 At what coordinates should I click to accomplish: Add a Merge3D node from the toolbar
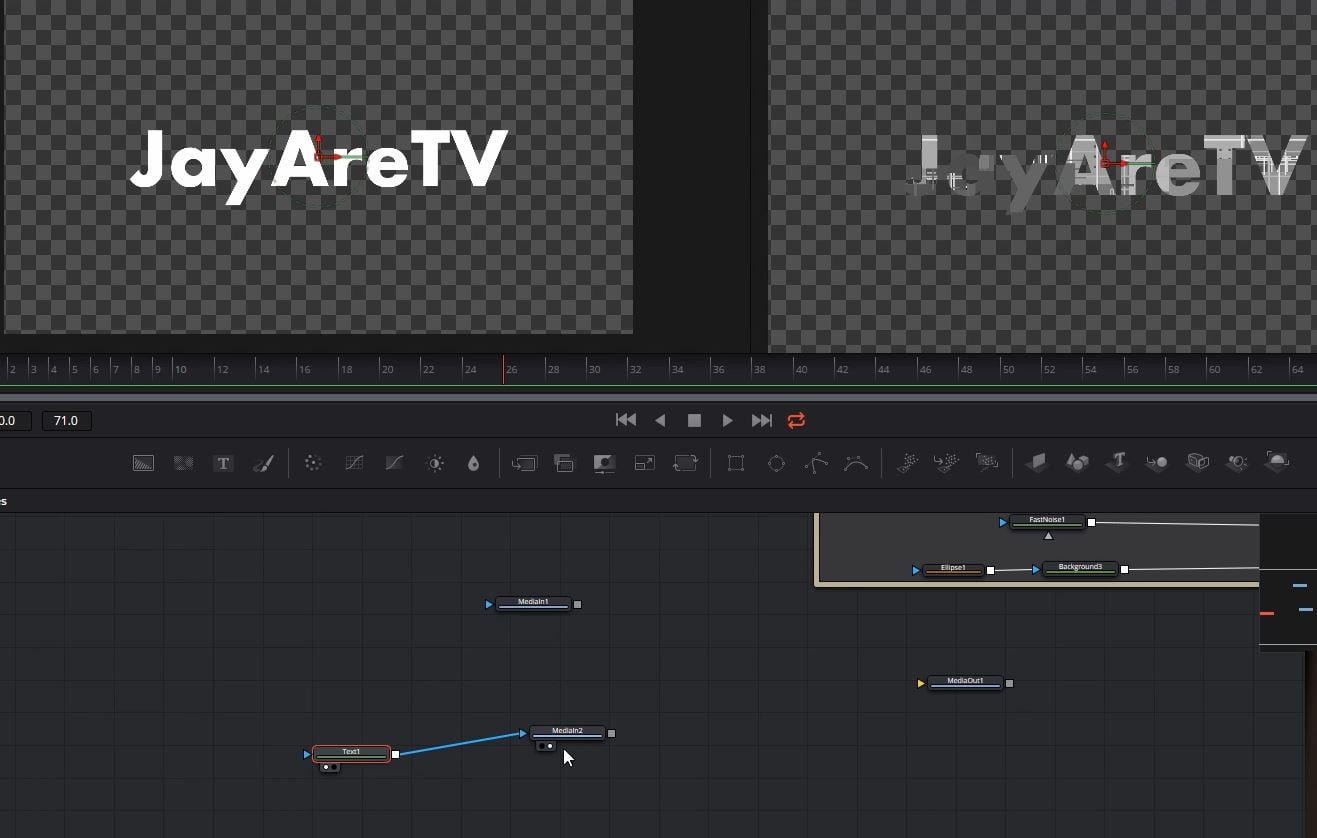1157,463
